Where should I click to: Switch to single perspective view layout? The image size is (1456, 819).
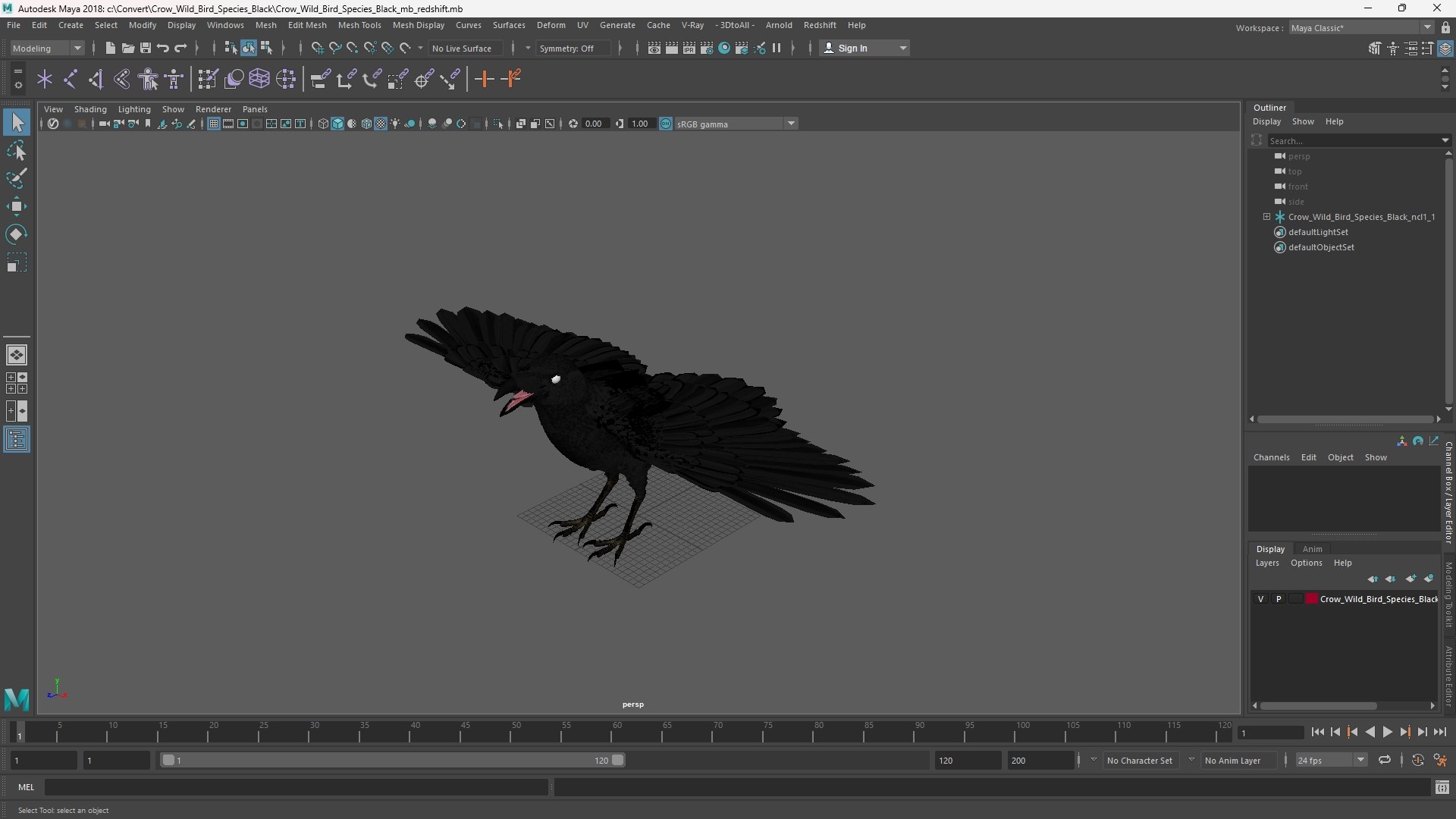pyautogui.click(x=17, y=355)
